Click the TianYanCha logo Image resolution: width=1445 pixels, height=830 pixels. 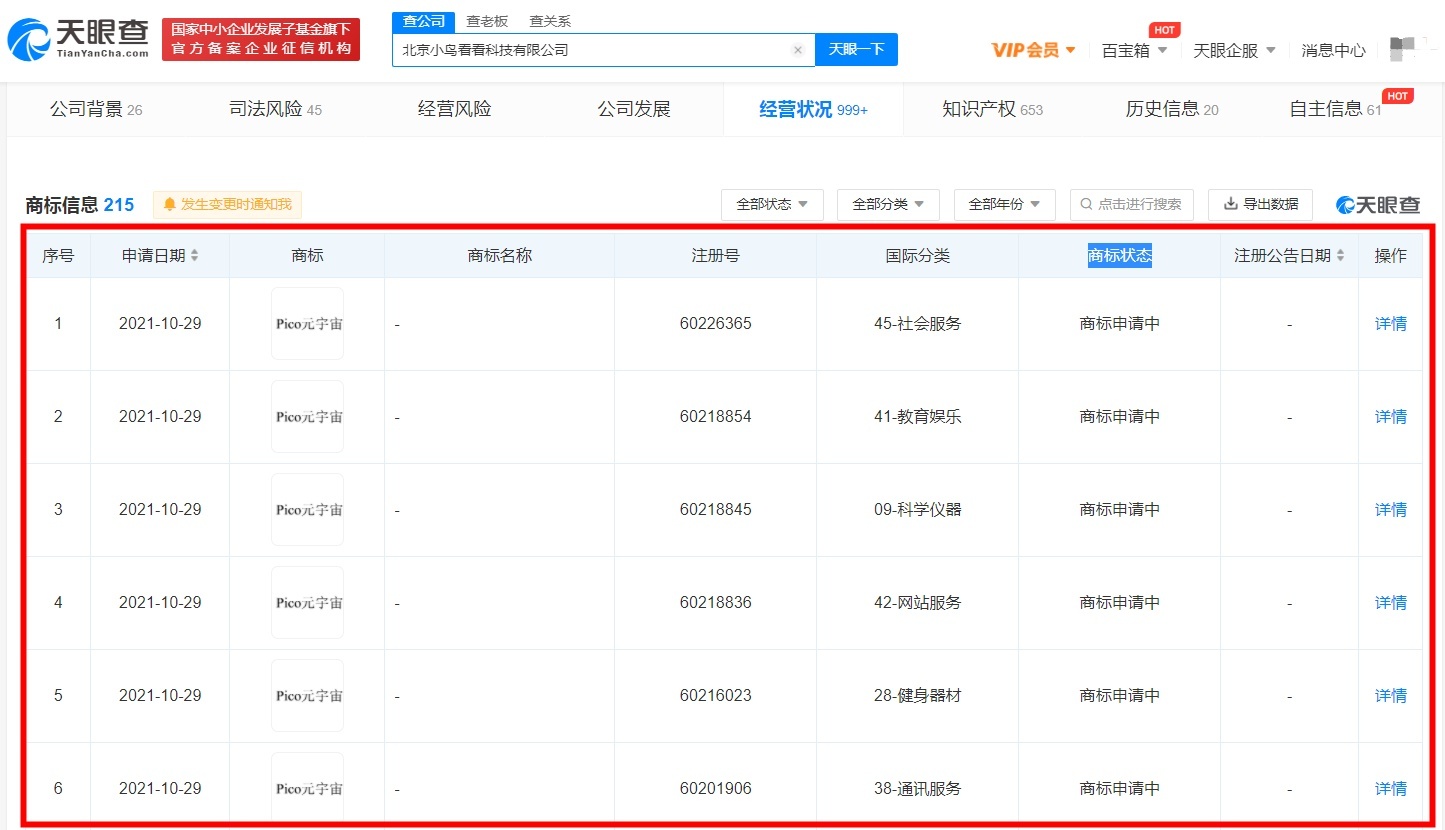tap(78, 40)
